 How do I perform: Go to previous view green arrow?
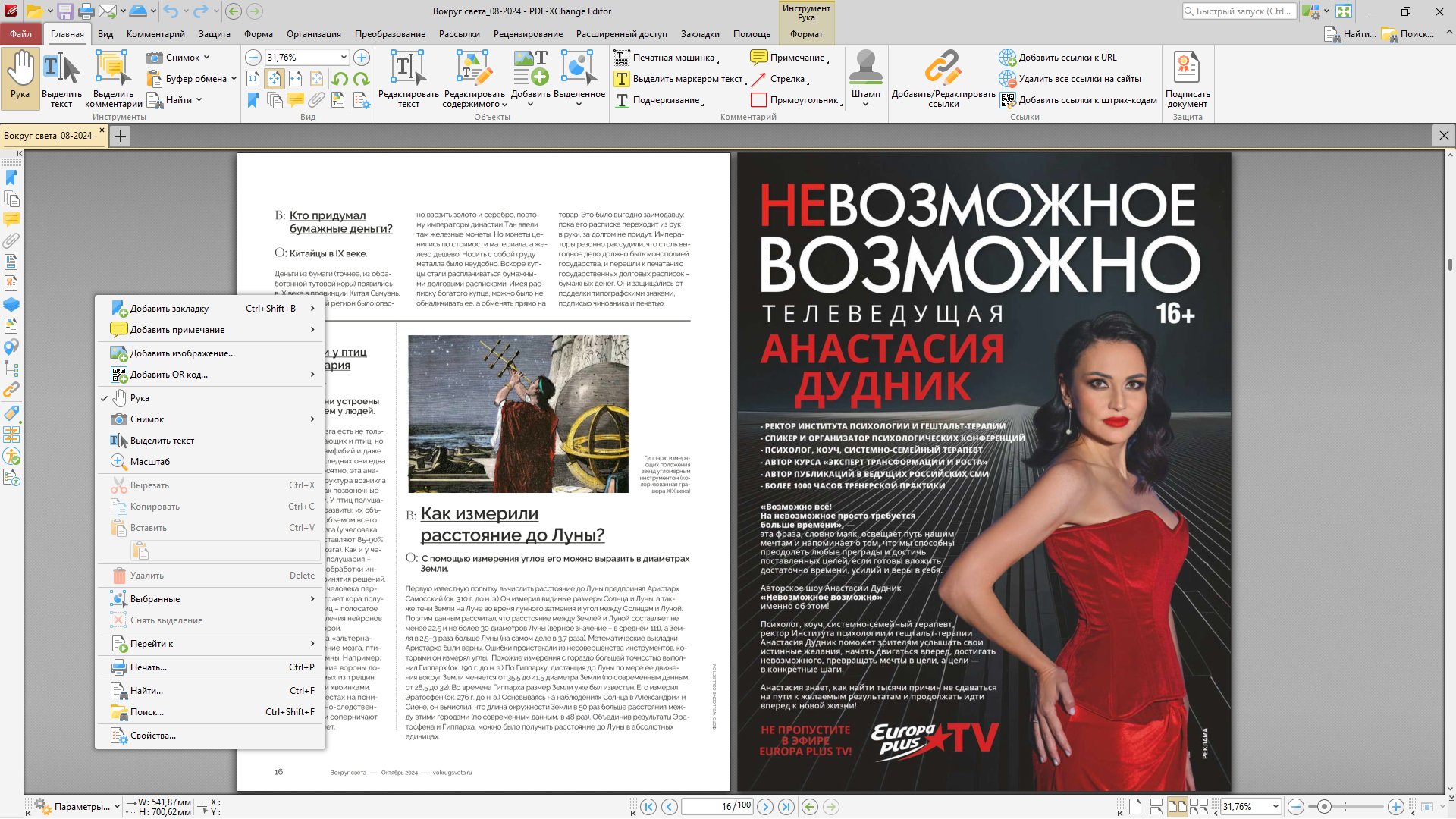tap(810, 807)
